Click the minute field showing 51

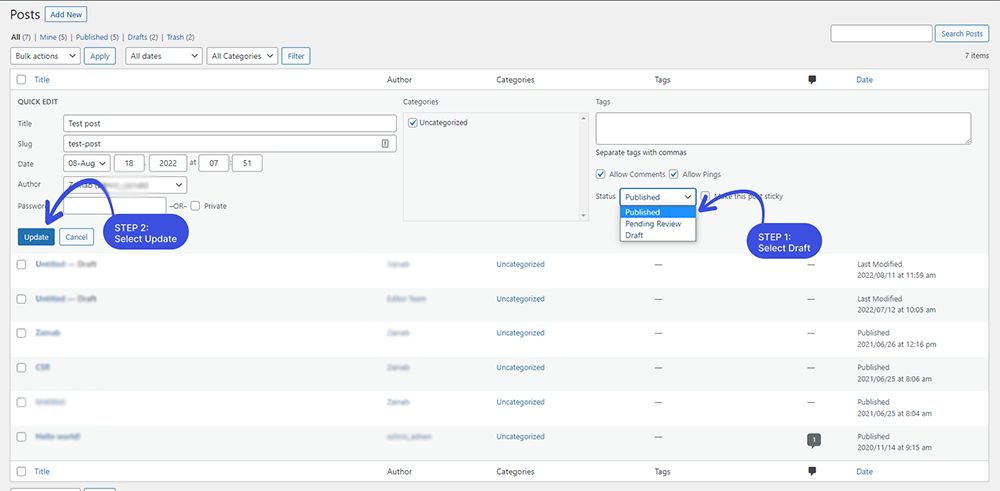(247, 163)
